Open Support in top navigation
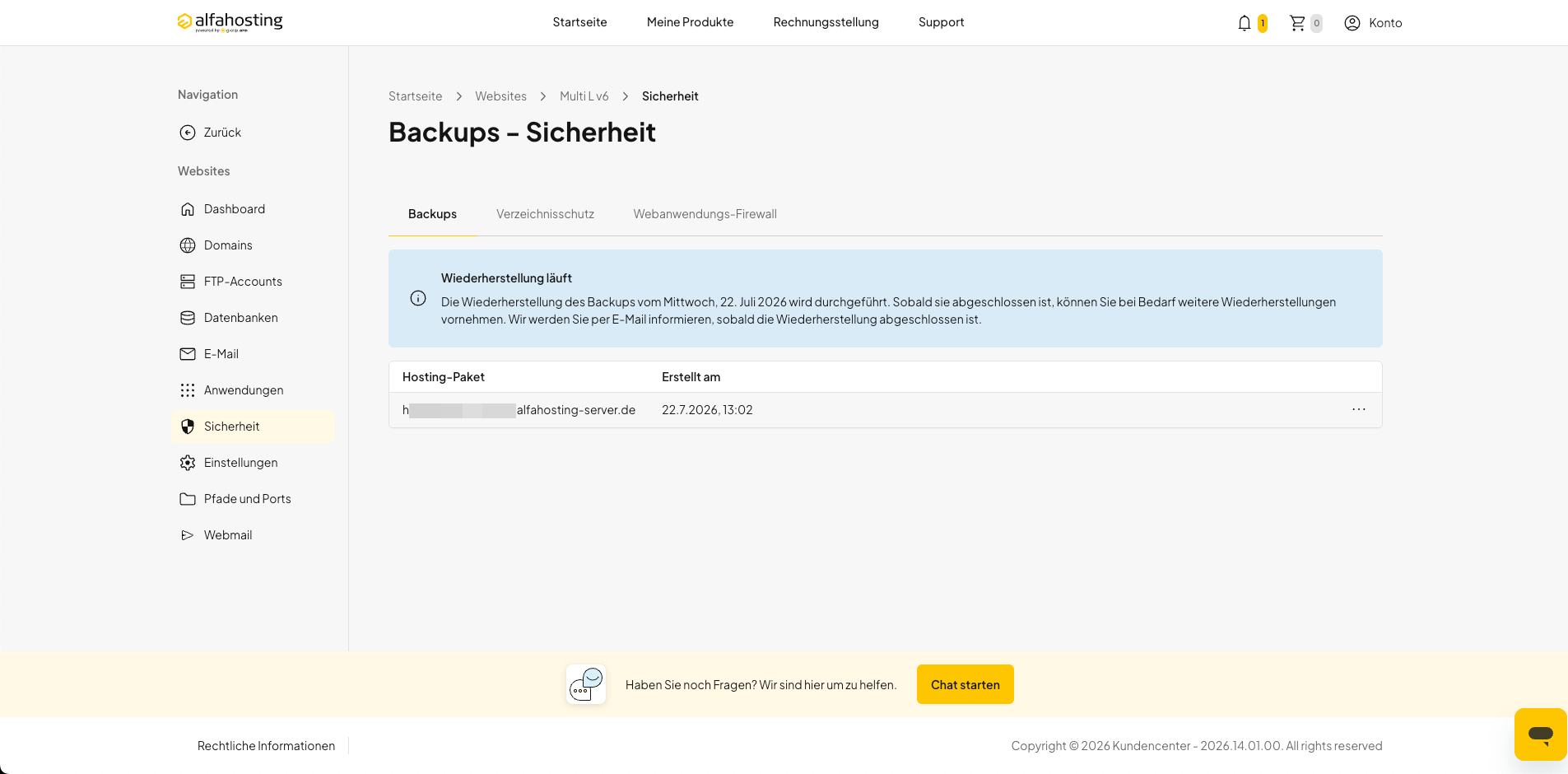The image size is (1568, 774). (941, 22)
